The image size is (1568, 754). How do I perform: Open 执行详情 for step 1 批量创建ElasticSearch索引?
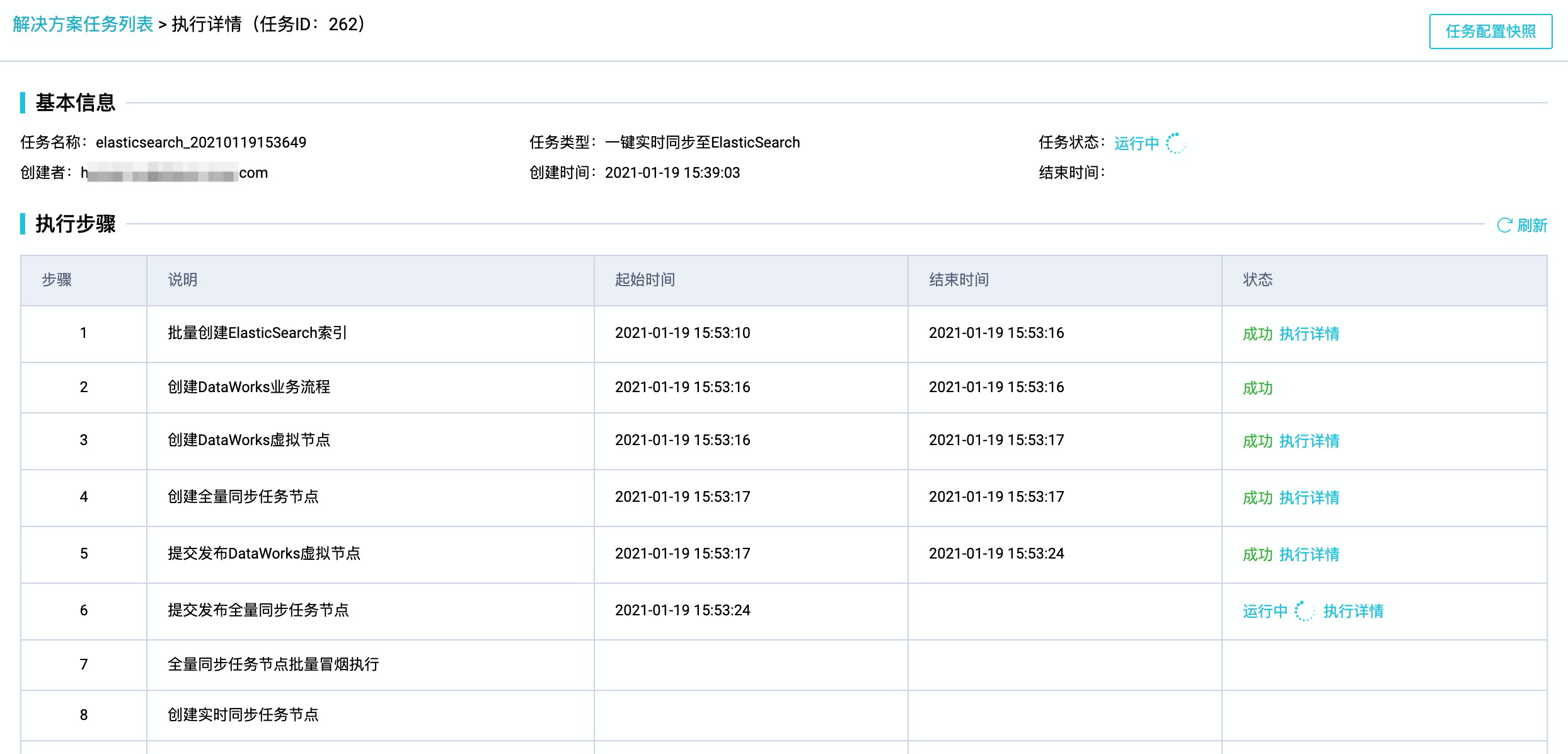[x=1310, y=333]
